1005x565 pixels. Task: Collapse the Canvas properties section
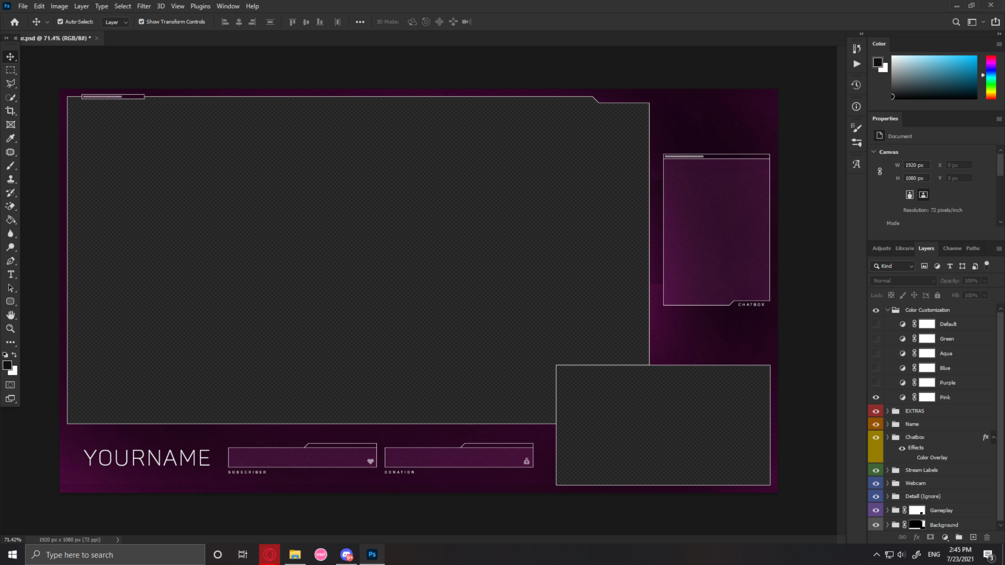coord(874,152)
